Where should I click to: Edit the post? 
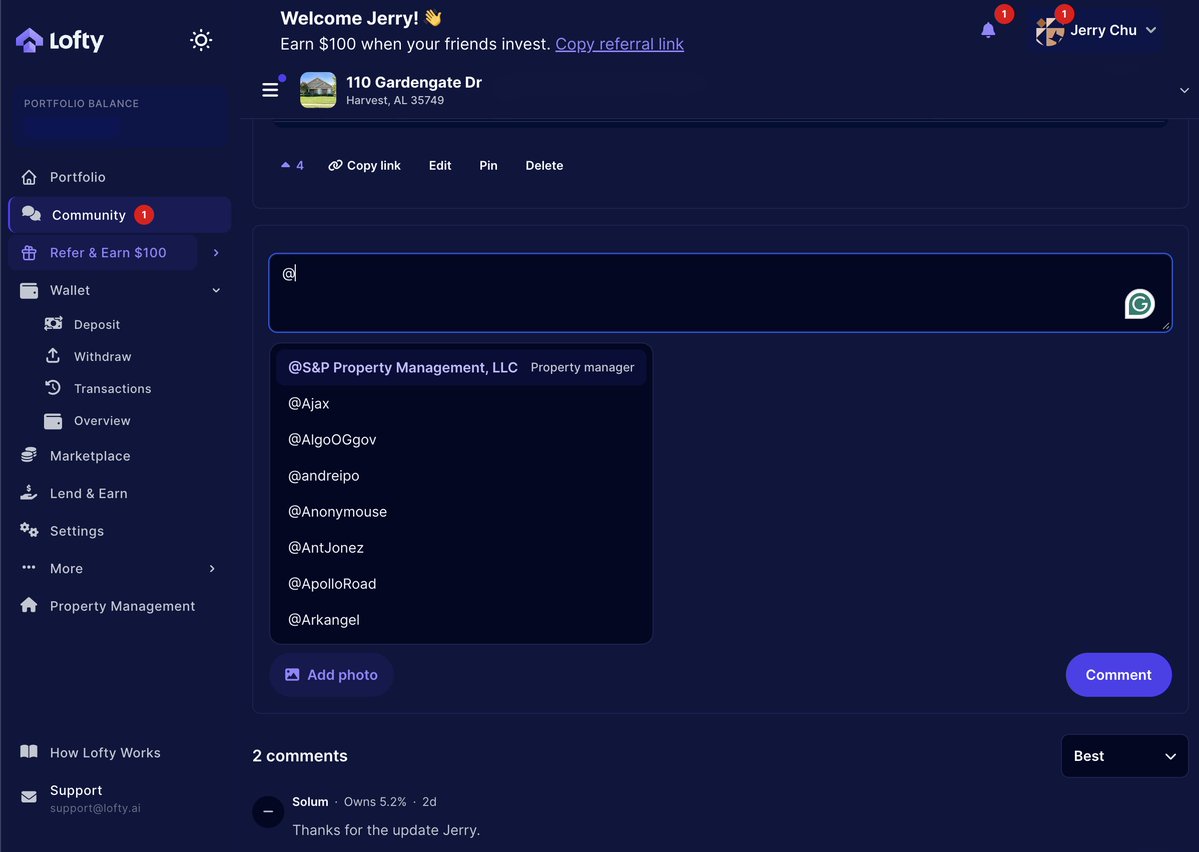(440, 165)
